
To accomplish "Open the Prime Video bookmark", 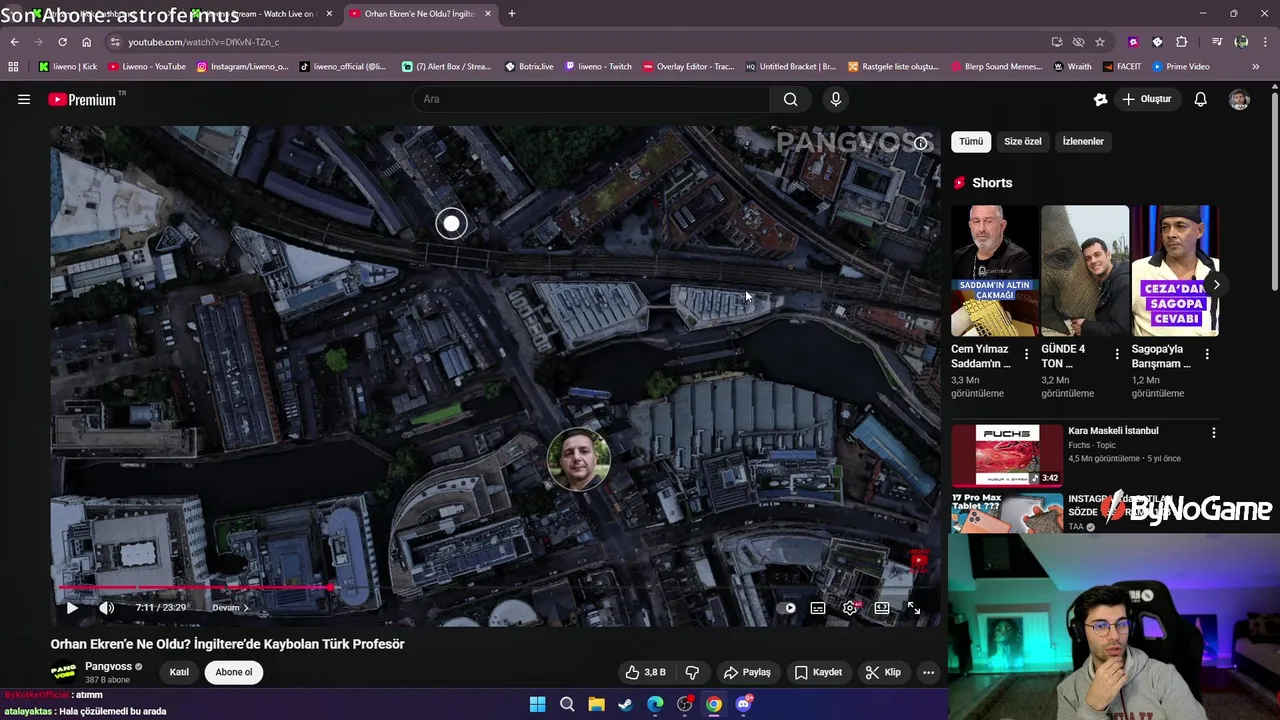I will pyautogui.click(x=1181, y=67).
